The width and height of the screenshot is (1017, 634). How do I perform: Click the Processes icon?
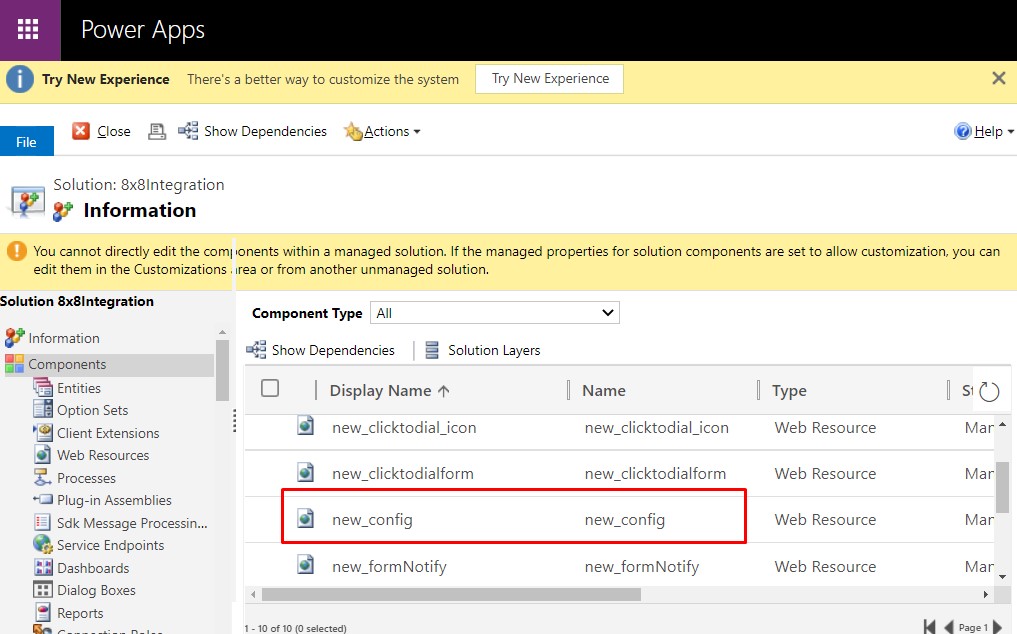coord(43,478)
